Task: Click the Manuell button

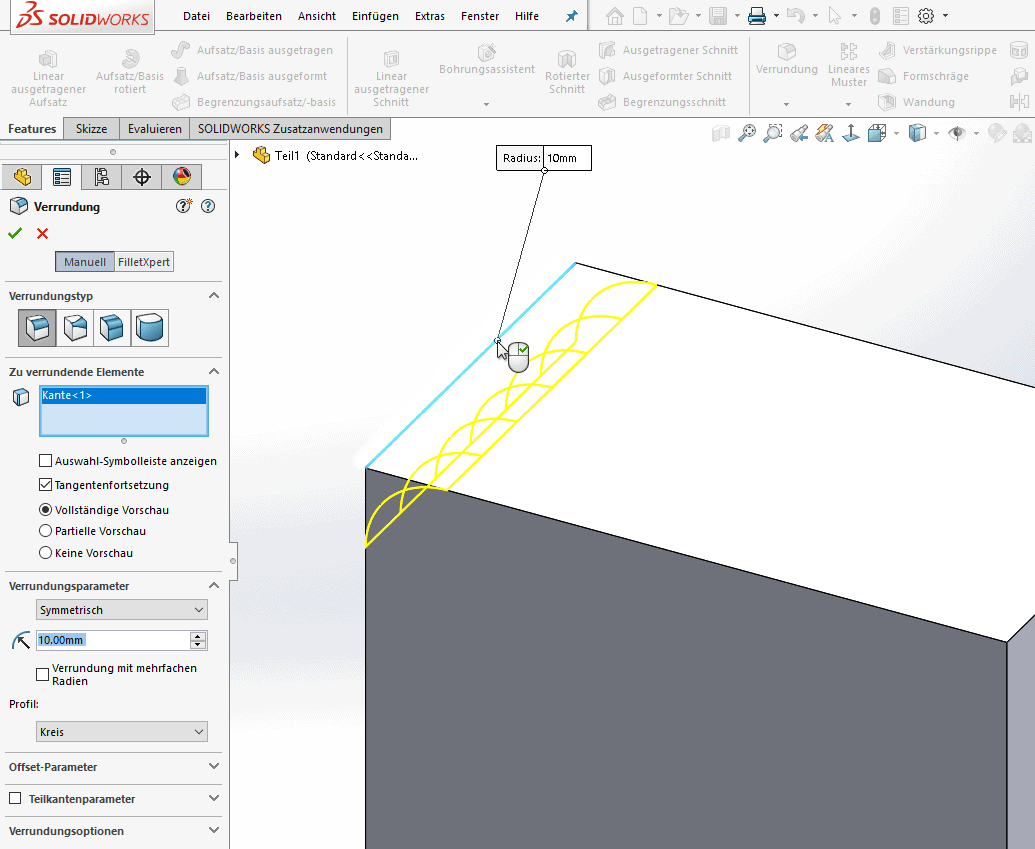Action: point(84,261)
